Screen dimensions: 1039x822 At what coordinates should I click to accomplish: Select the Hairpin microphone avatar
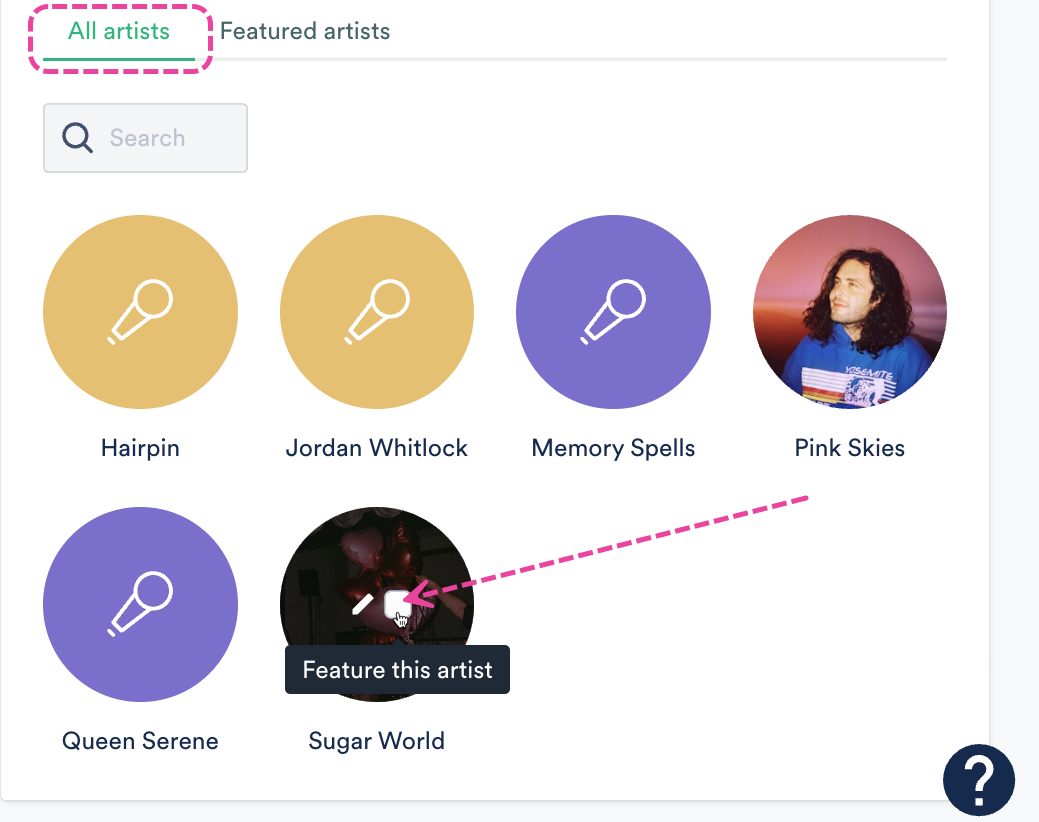(x=140, y=312)
